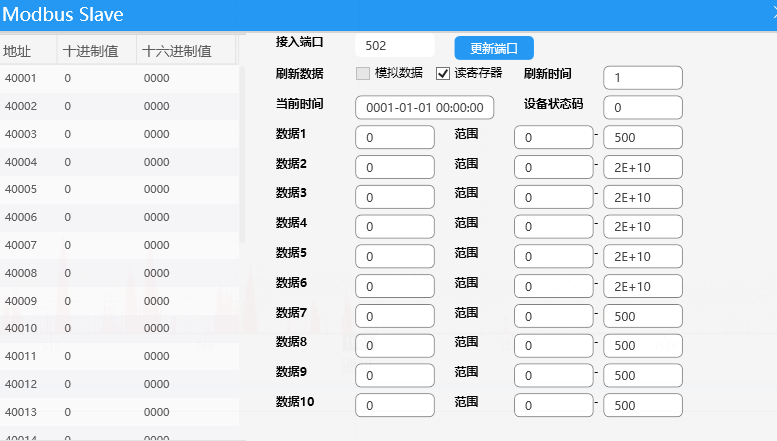
Task: Click the 地址 column header
Action: point(28,51)
